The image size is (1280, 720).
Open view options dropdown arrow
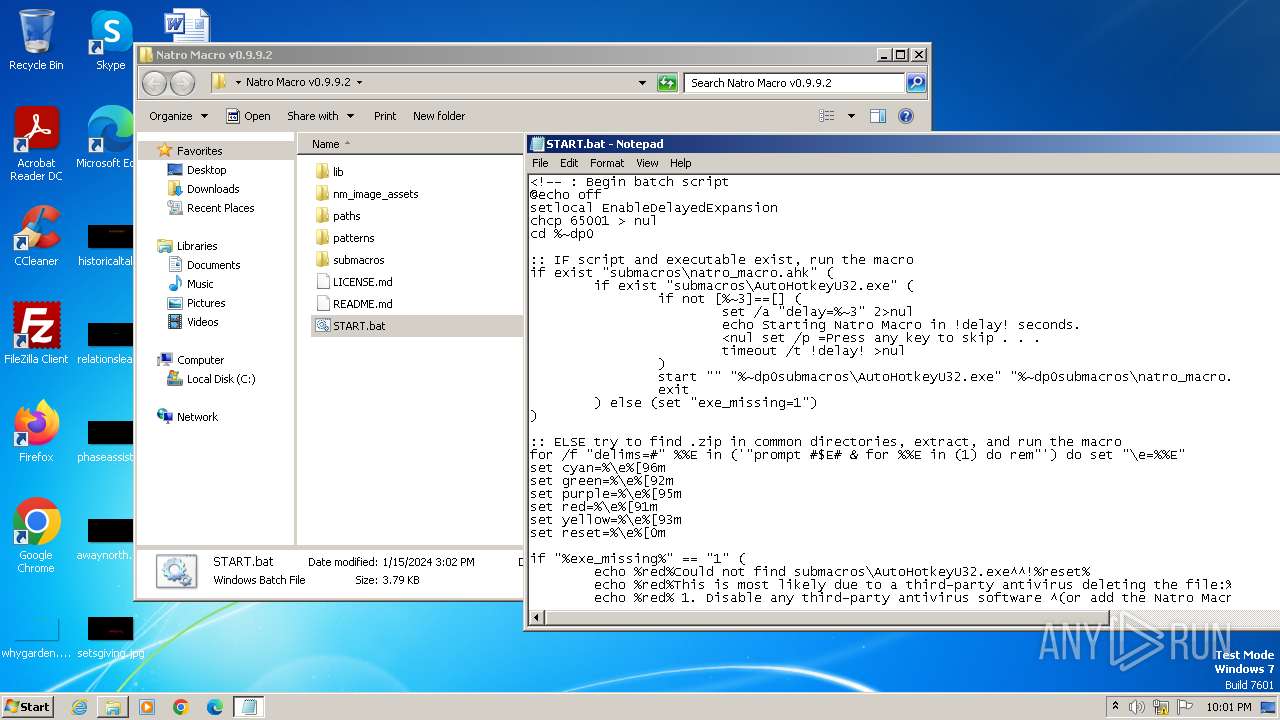pyautogui.click(x=851, y=116)
